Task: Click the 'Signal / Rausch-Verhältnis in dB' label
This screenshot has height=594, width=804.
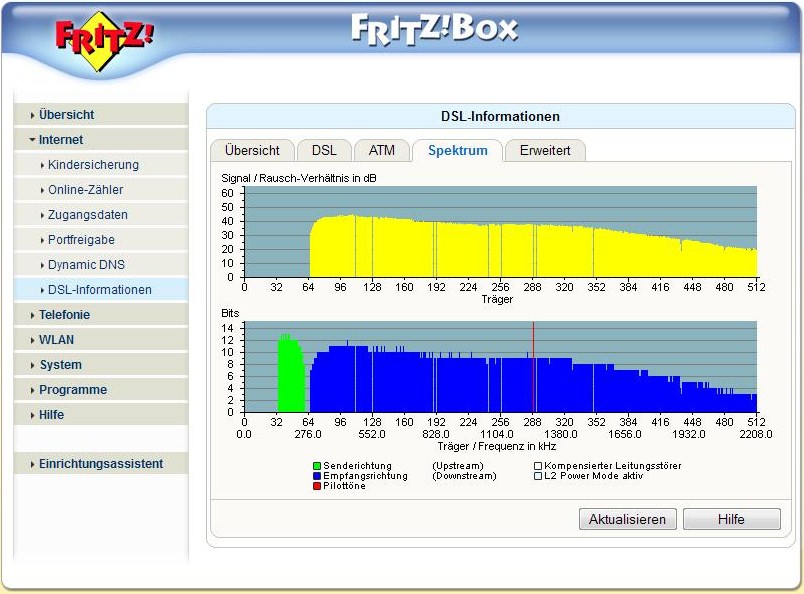Action: coord(299,179)
